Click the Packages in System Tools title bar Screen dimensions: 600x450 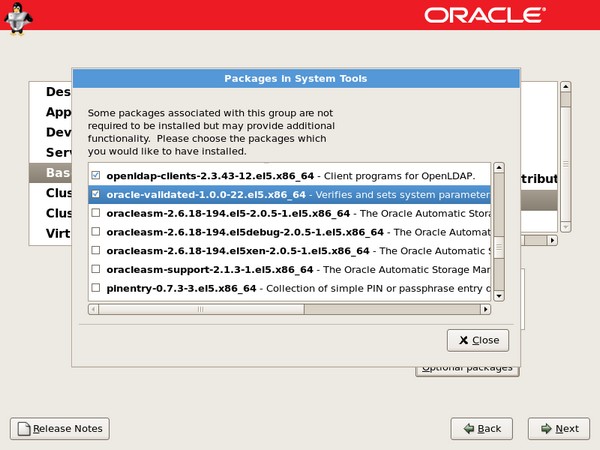click(x=296, y=79)
